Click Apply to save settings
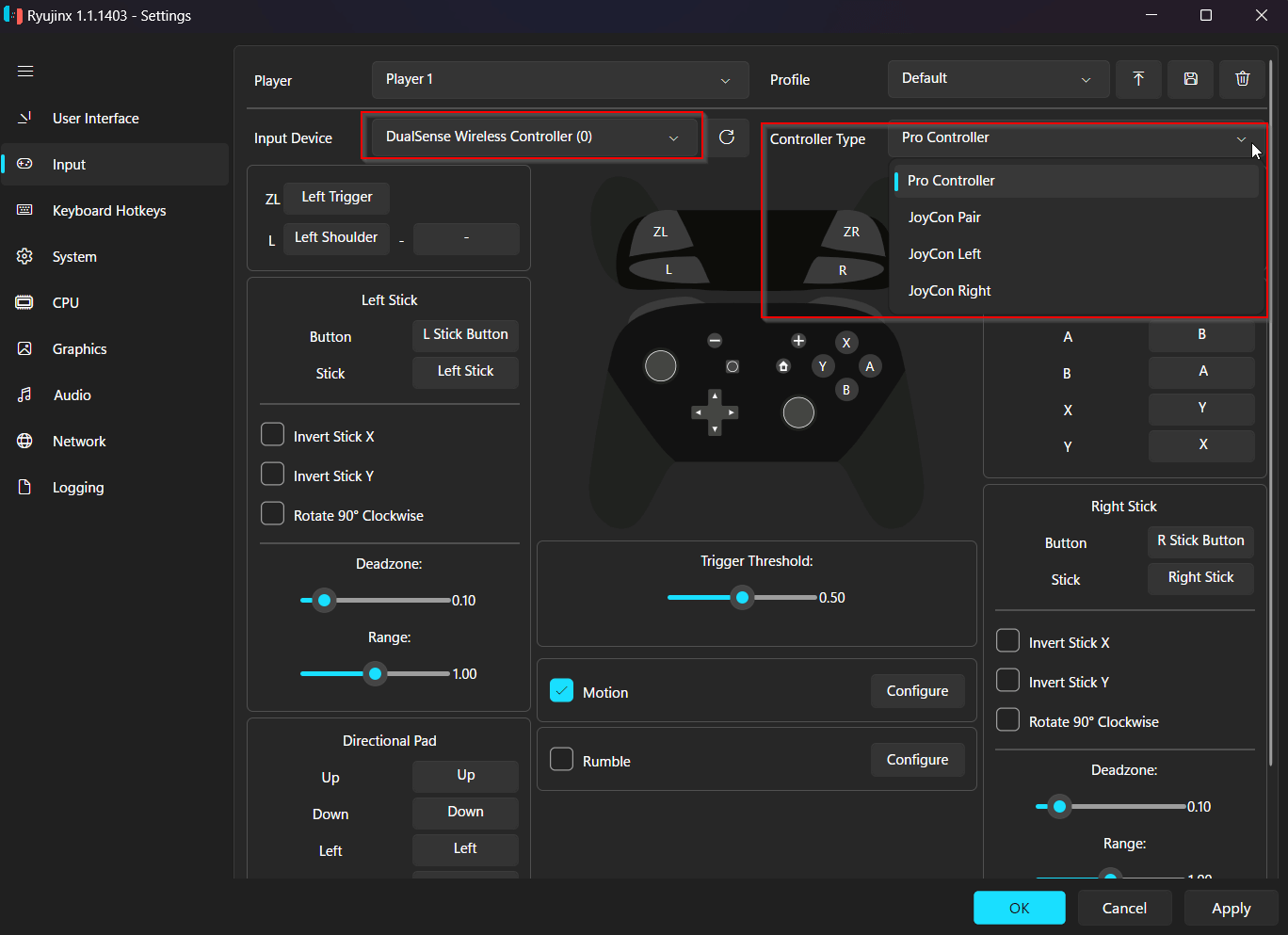Image resolution: width=1288 pixels, height=935 pixels. pos(1232,909)
